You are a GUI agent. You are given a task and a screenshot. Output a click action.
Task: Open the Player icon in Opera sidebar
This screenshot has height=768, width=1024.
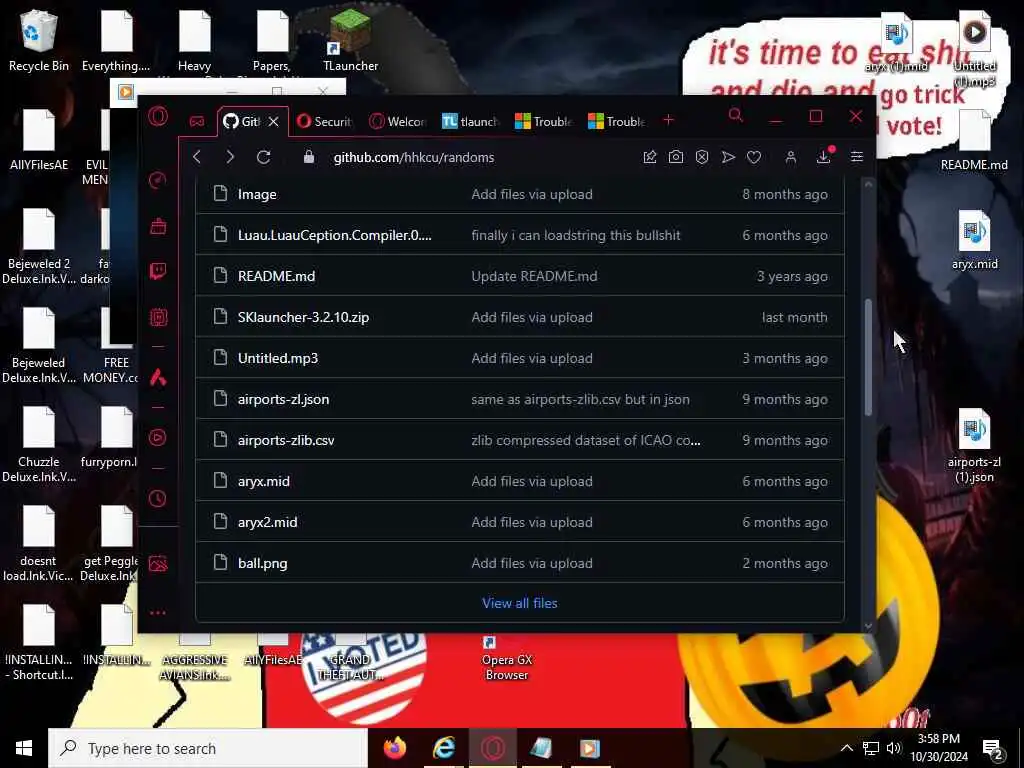[x=157, y=438]
